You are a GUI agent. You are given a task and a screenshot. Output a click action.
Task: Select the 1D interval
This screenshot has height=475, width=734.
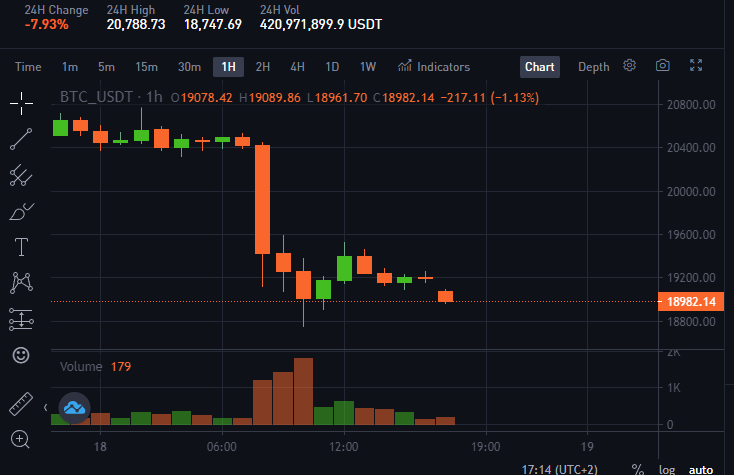click(332, 67)
